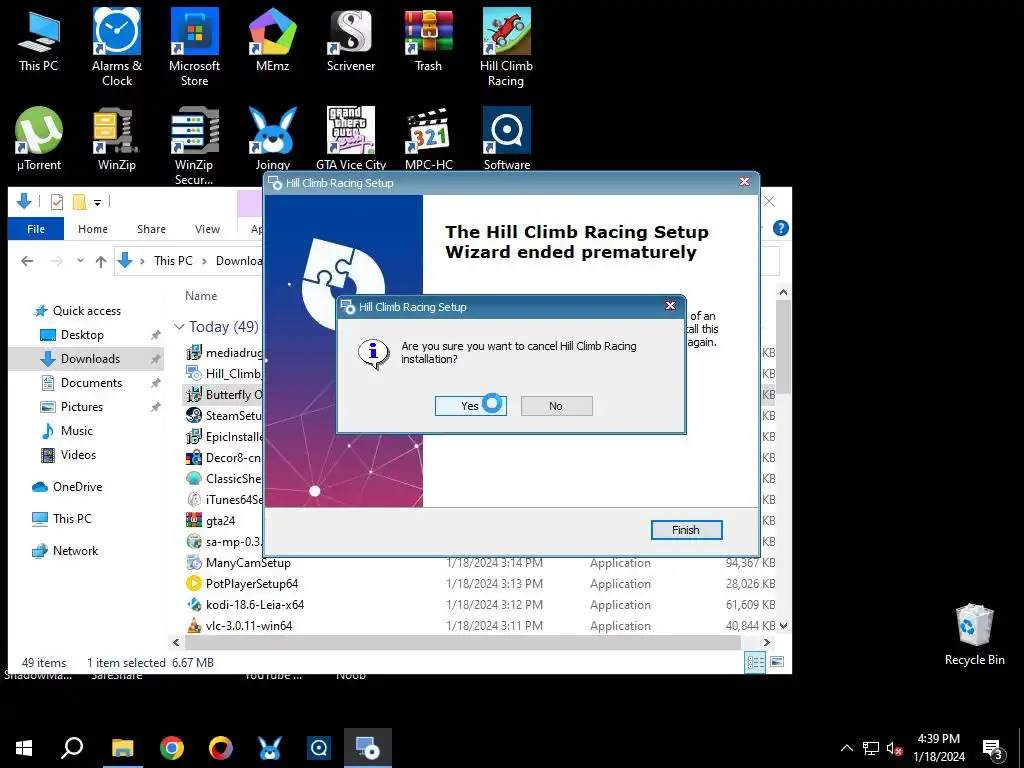Click This PC in address breadcrumb
Image resolution: width=1024 pixels, height=768 pixels.
[x=173, y=261]
